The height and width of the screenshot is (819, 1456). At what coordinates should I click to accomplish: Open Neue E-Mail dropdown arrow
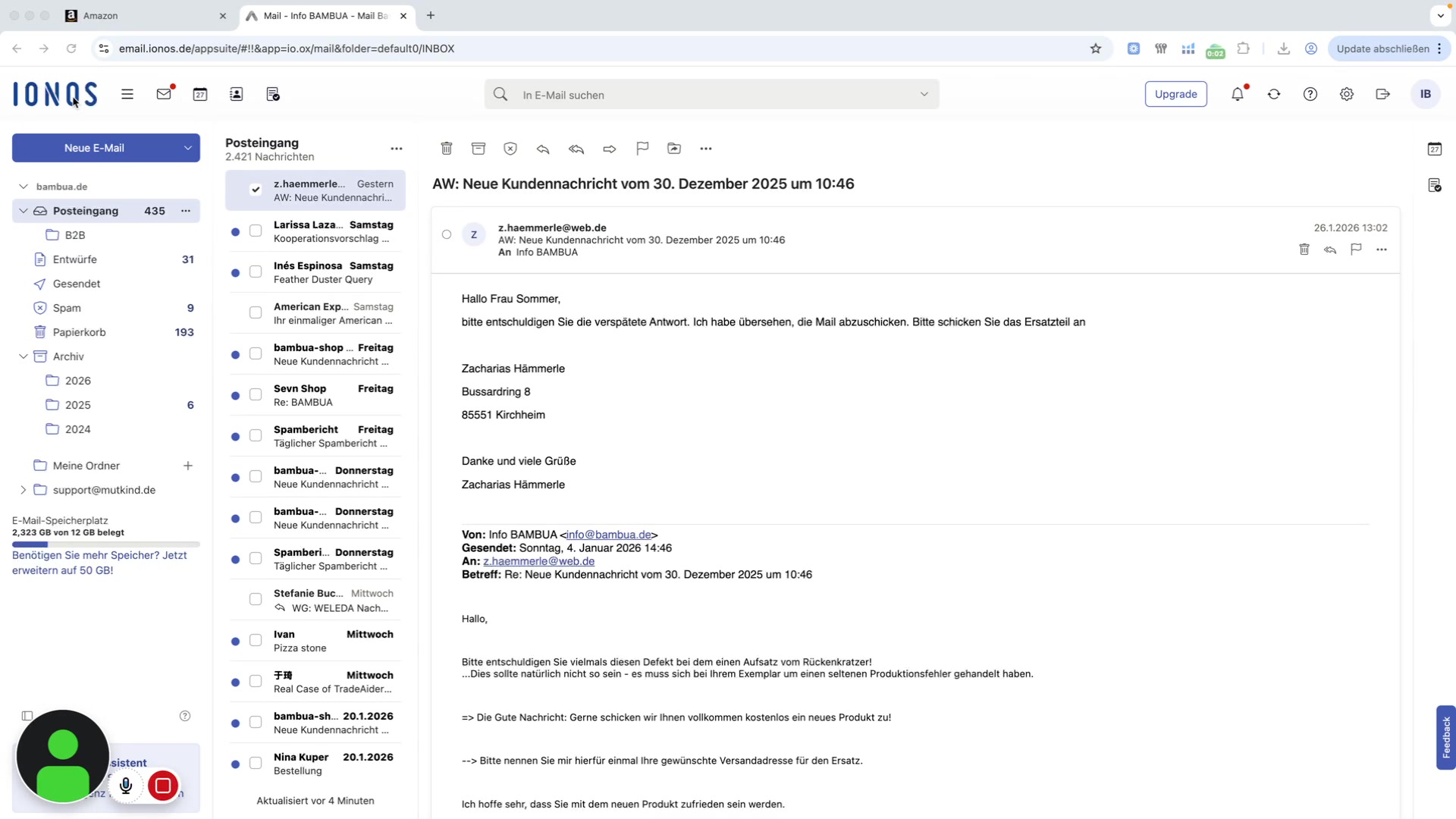click(187, 148)
